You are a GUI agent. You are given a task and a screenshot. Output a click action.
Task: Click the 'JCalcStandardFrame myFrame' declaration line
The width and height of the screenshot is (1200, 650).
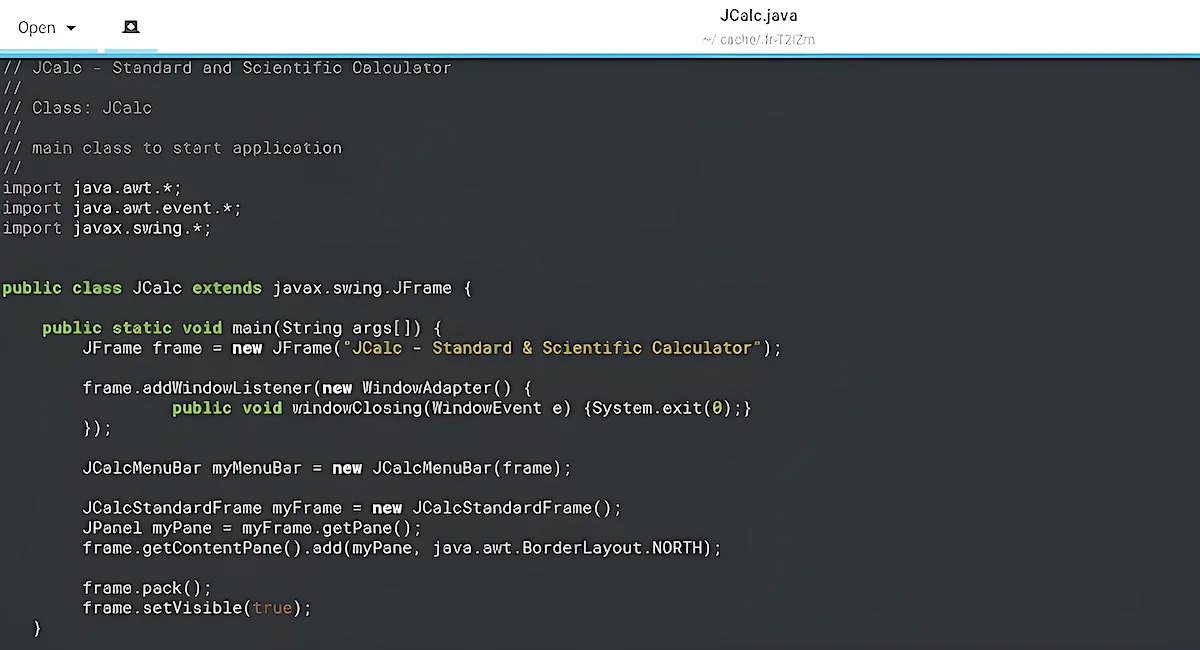click(352, 508)
